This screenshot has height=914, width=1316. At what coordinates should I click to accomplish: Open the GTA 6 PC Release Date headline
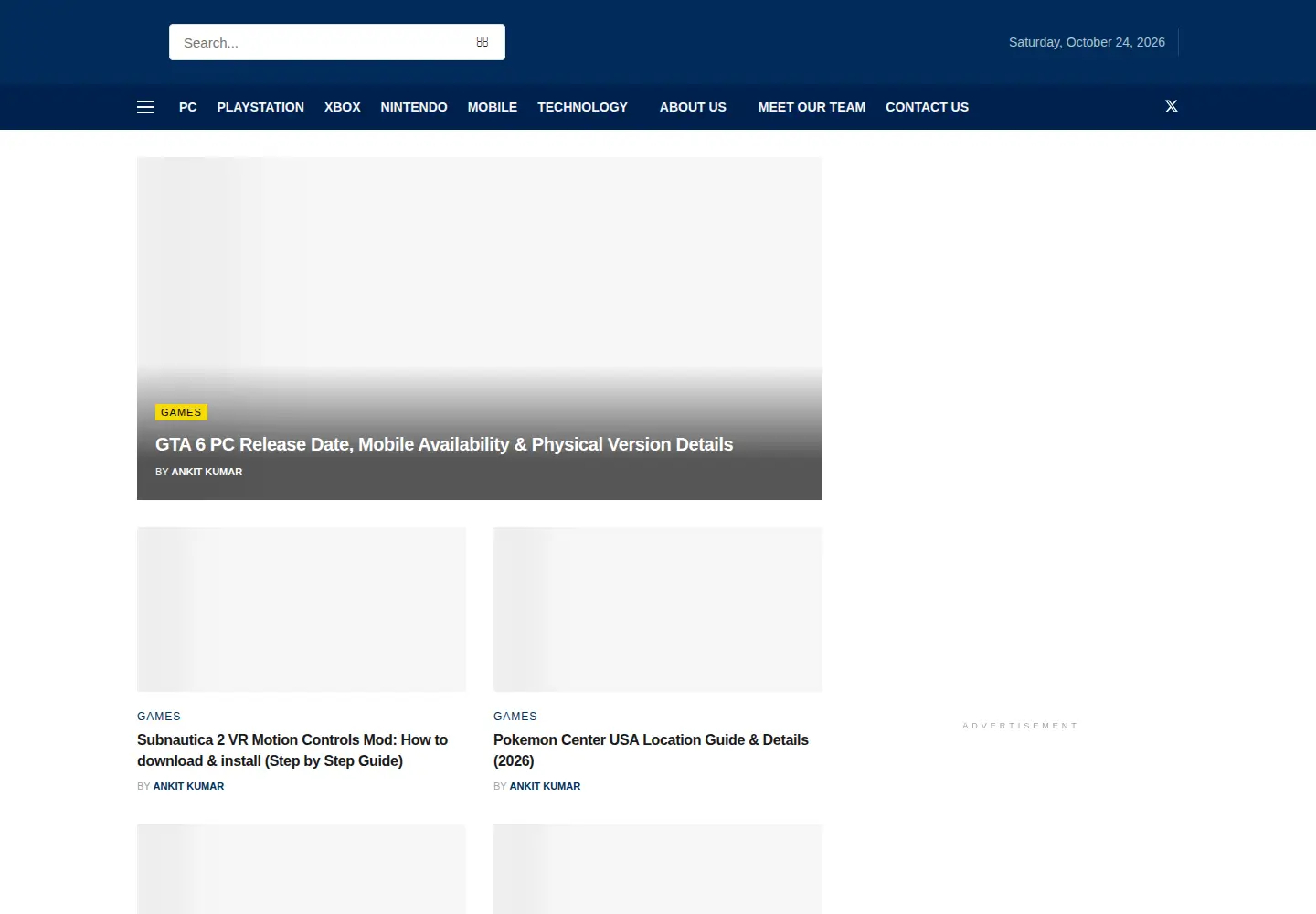click(444, 444)
